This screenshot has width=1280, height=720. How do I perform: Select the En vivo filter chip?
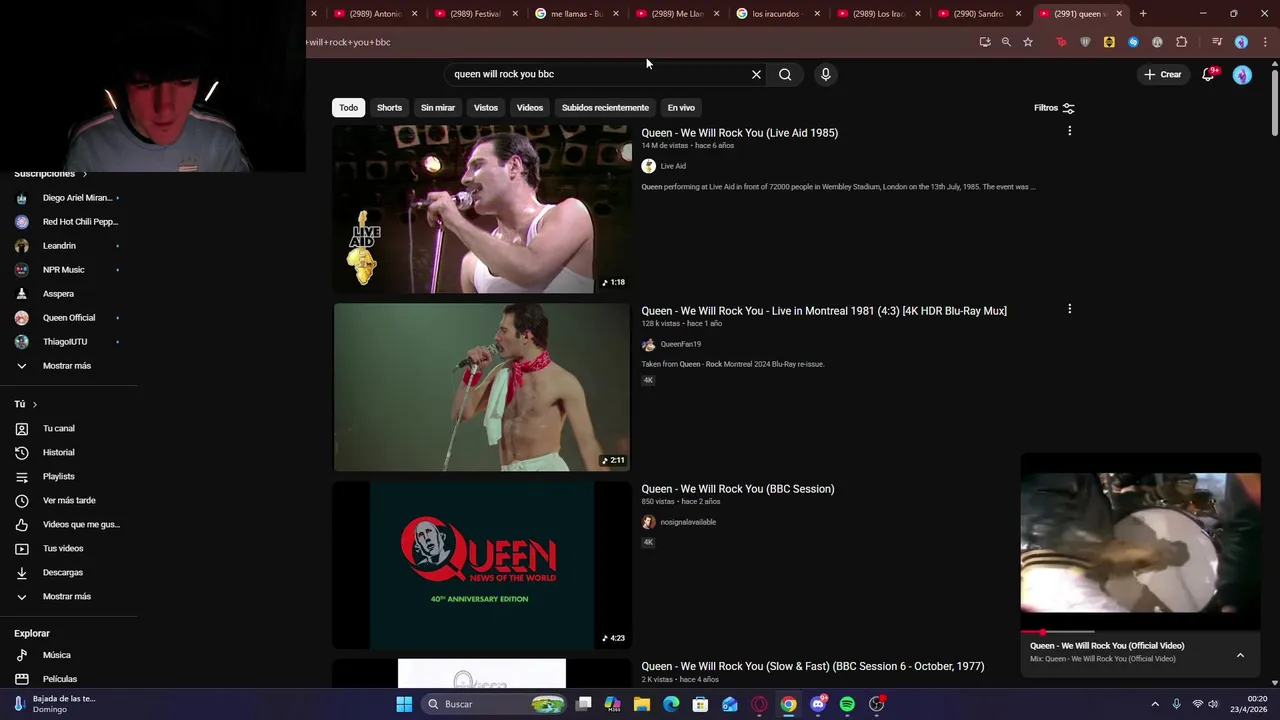pyautogui.click(x=681, y=108)
